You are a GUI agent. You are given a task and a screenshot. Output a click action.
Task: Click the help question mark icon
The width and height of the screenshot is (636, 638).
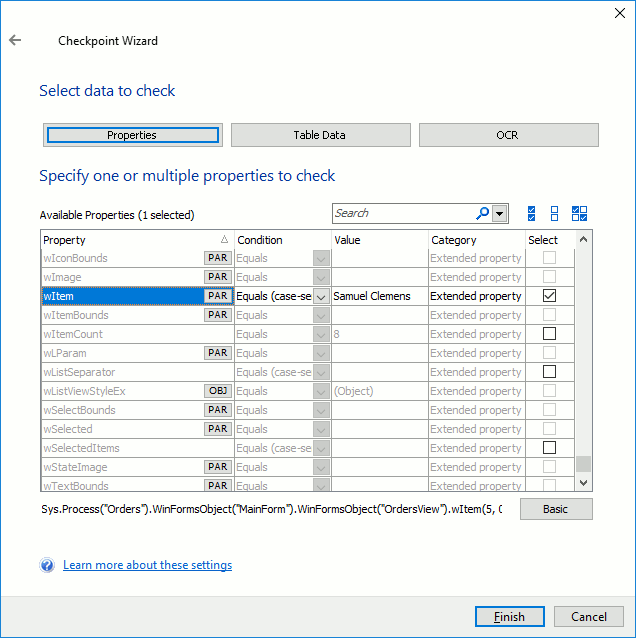pos(47,565)
